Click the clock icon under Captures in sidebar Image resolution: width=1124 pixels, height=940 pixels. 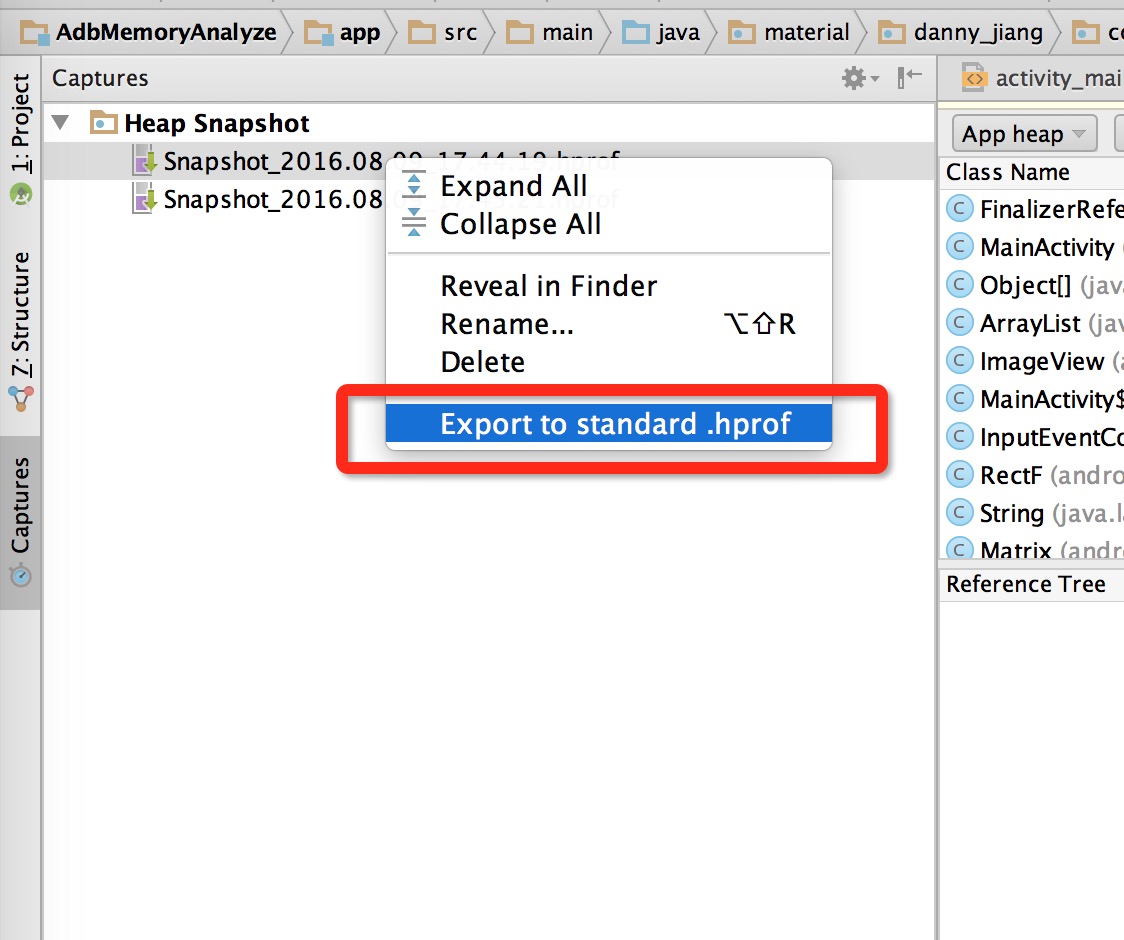(21, 575)
